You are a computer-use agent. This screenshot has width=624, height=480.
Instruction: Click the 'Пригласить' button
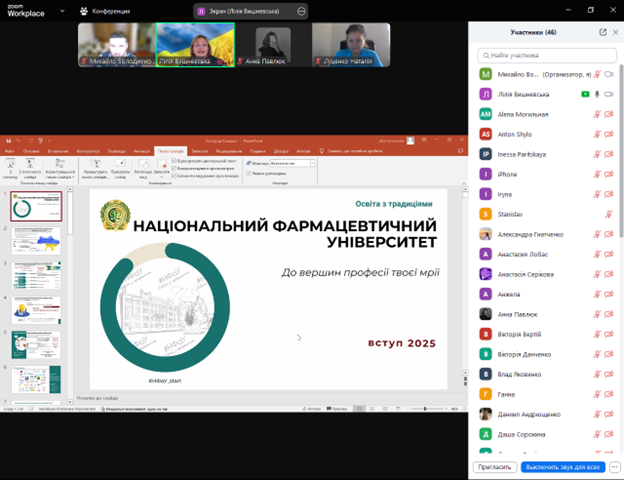tap(495, 467)
